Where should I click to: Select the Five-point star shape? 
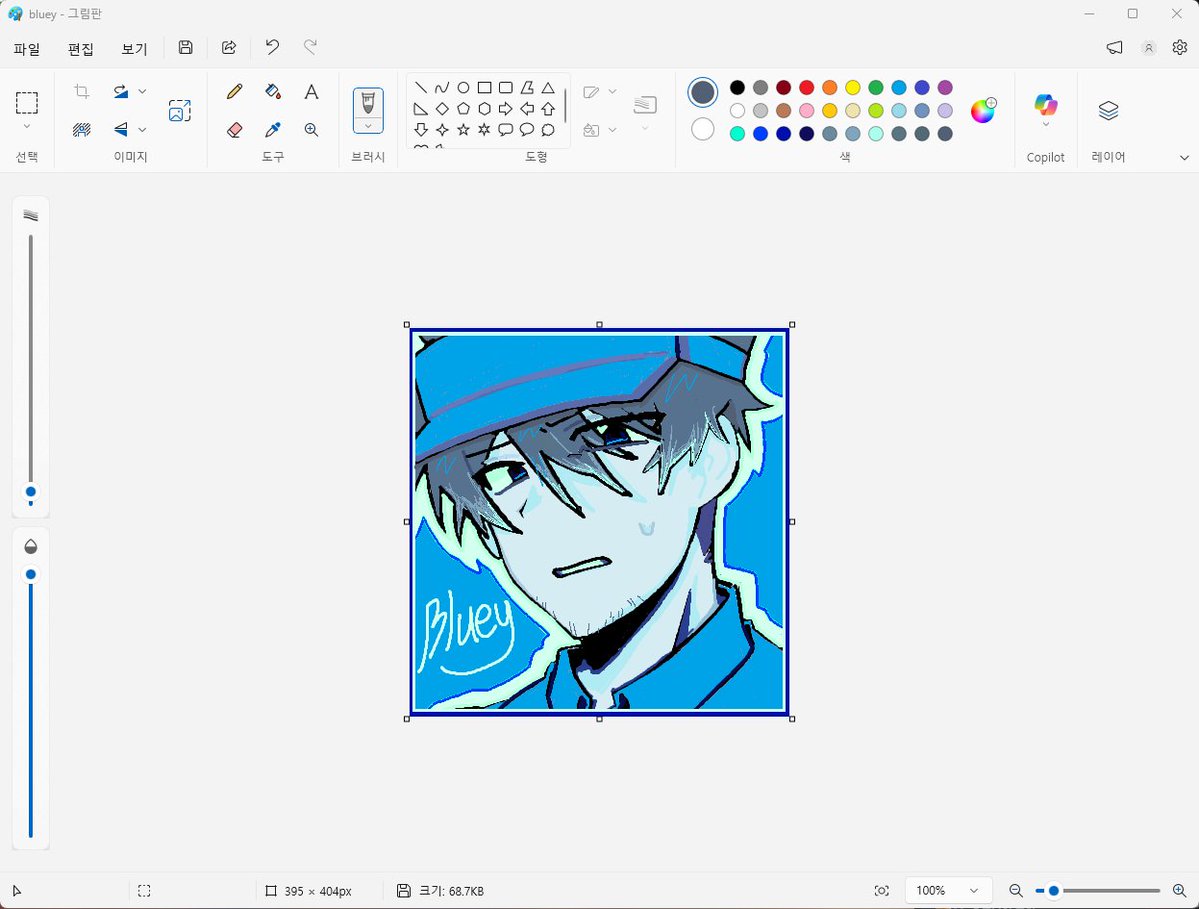(x=463, y=130)
